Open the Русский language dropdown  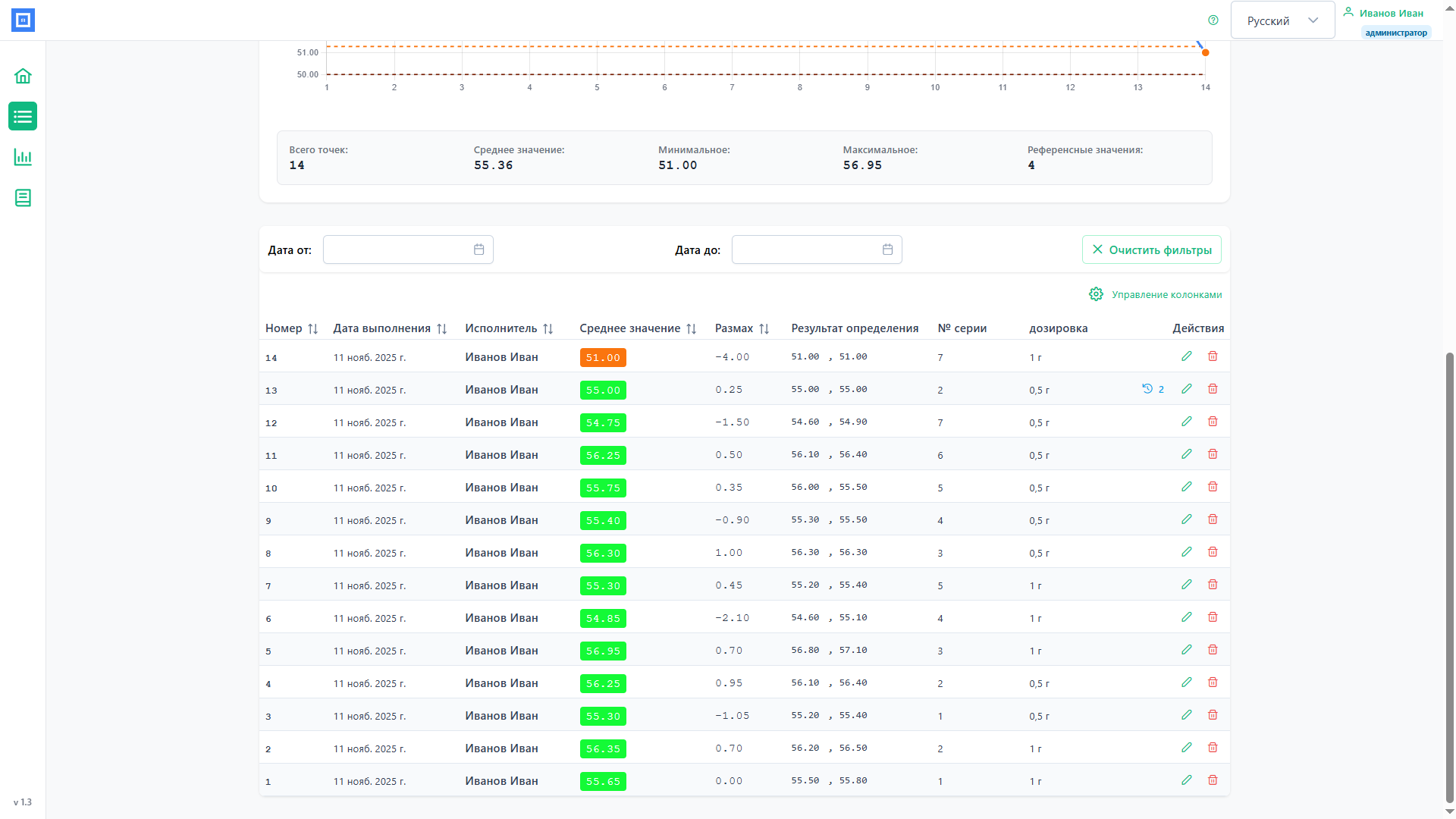1282,20
